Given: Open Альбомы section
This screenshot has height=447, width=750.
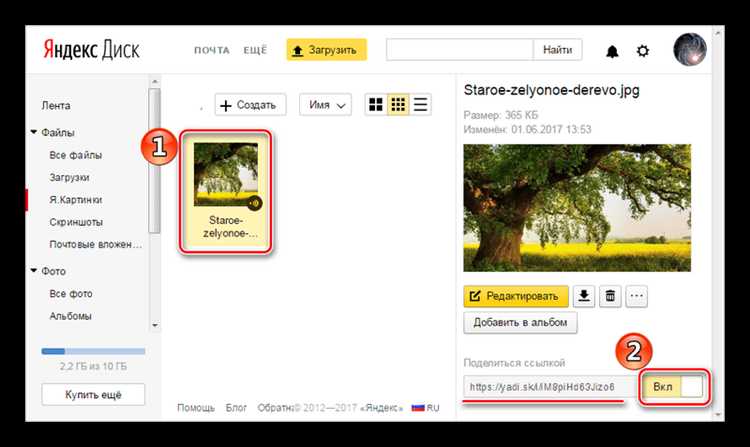Looking at the screenshot, I should [70, 316].
